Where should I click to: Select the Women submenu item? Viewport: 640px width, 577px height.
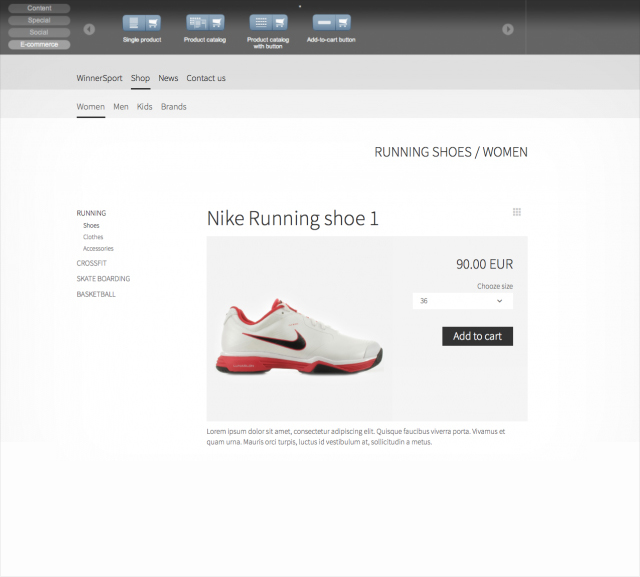click(x=91, y=107)
